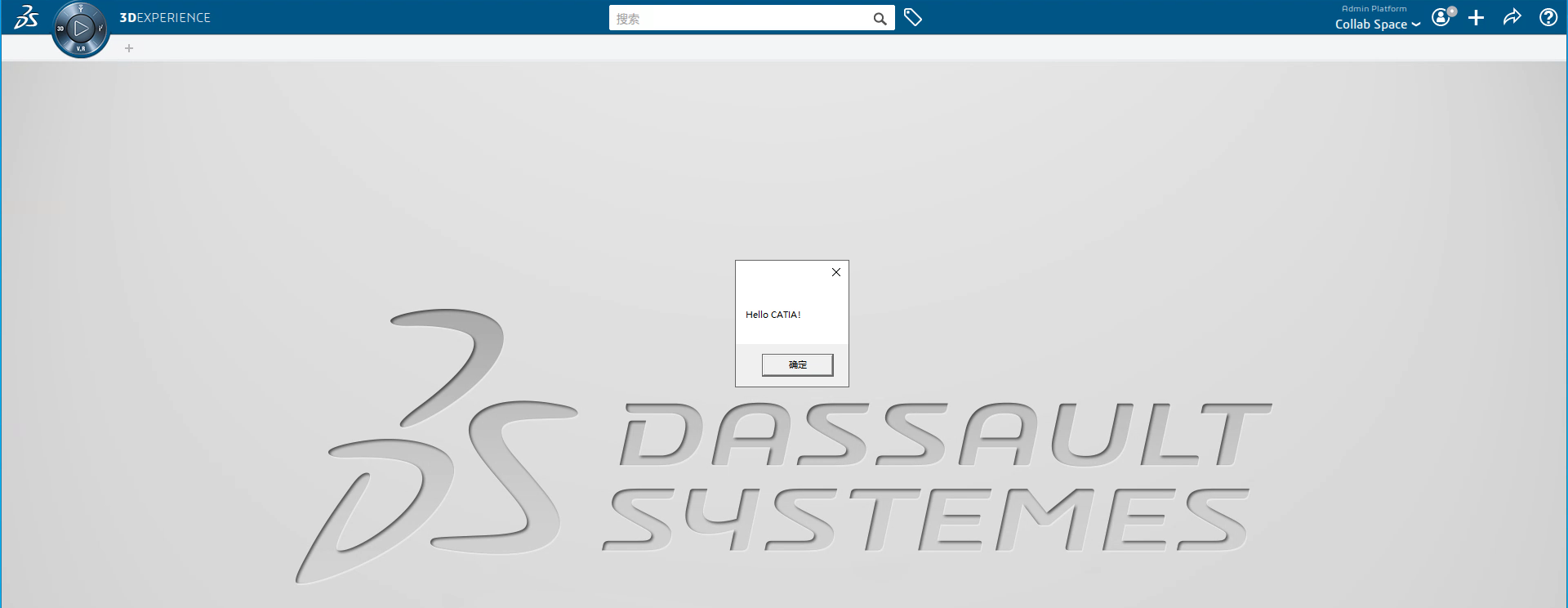Close the Hello CATIA dialog
Image resolution: width=1568 pixels, height=608 pixels.
click(836, 272)
